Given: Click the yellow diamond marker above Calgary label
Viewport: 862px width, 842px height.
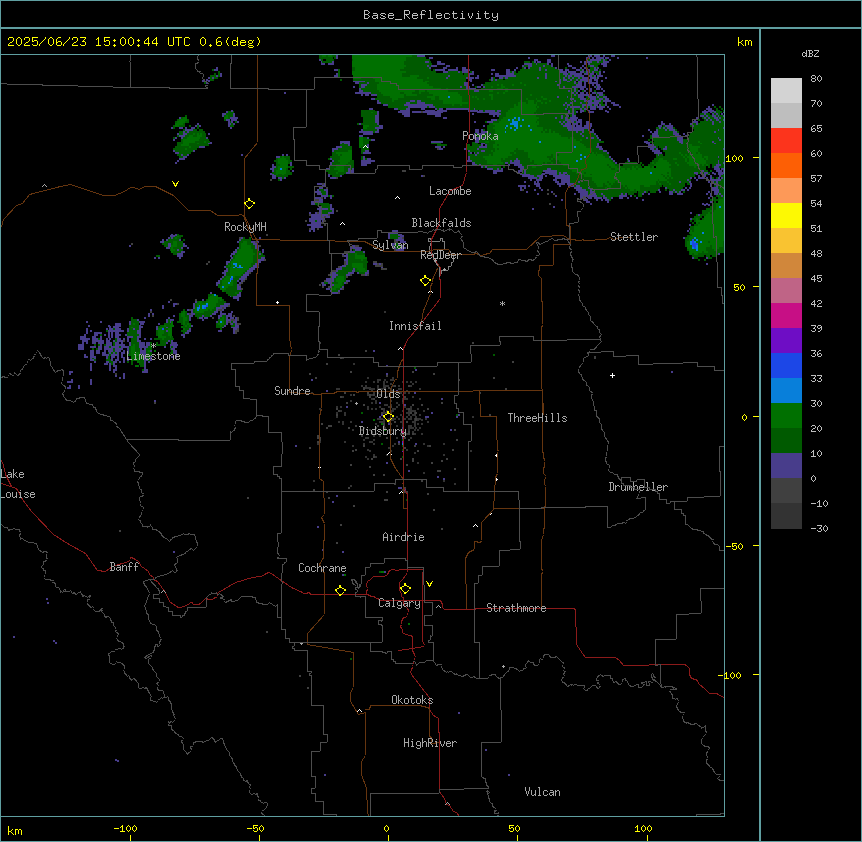Looking at the screenshot, I should tap(405, 589).
